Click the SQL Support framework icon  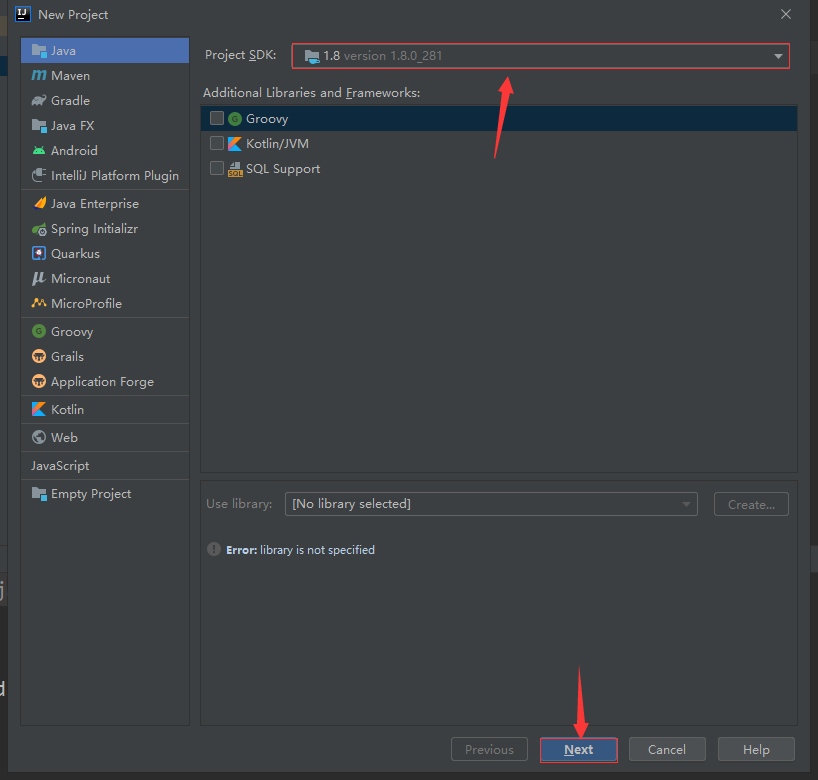(x=235, y=169)
